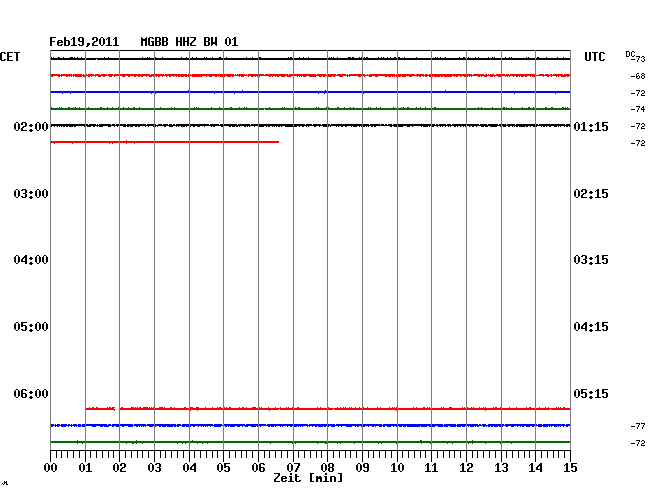
Task: Click the CET timezone label
Action: (x=10, y=57)
